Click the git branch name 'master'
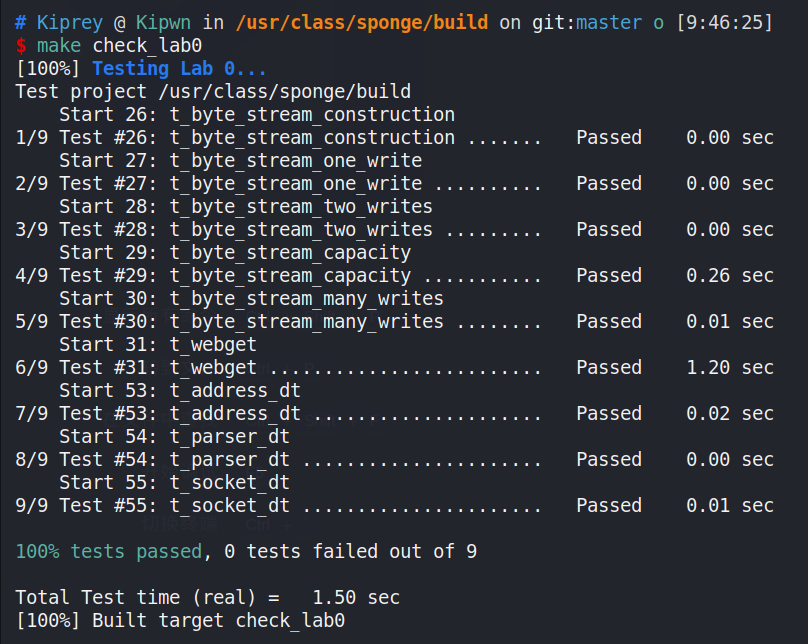This screenshot has height=644, width=808. tap(608, 22)
